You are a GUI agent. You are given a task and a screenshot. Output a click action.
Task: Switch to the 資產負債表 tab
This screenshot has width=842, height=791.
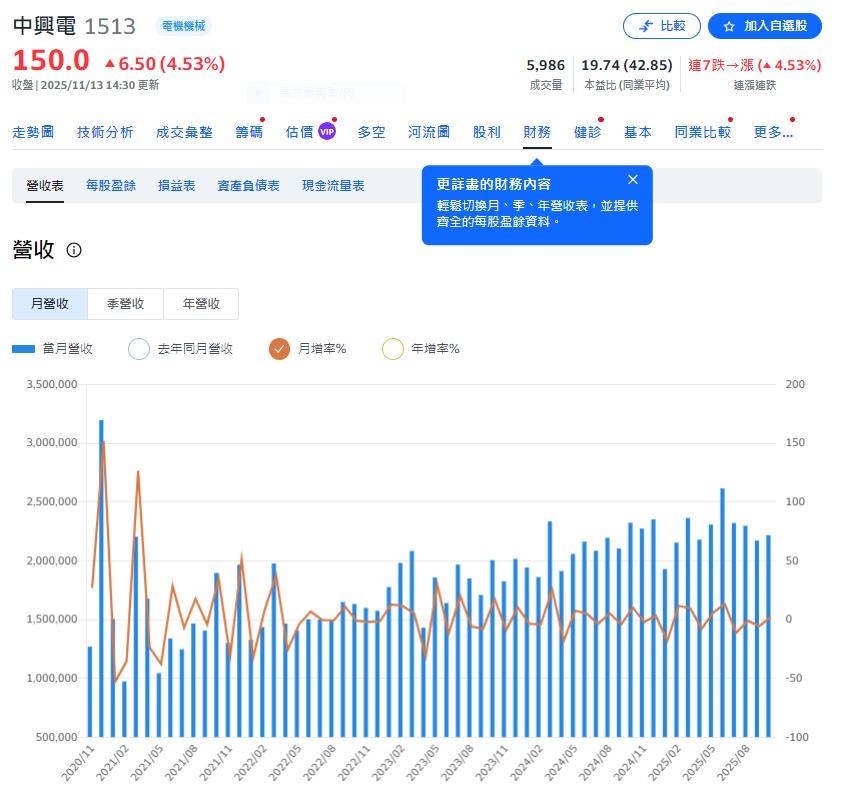(x=247, y=185)
